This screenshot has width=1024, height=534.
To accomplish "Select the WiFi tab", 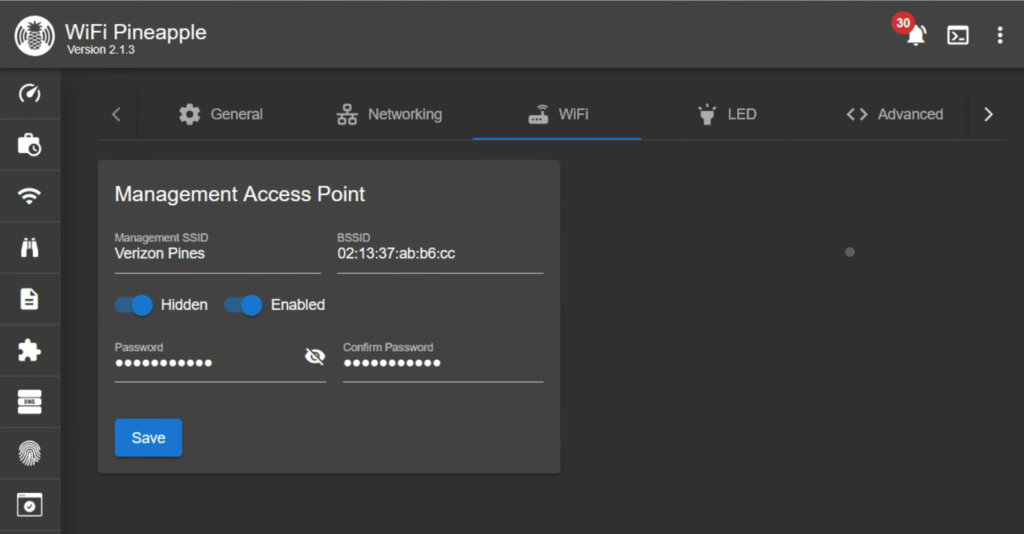I will coord(558,114).
